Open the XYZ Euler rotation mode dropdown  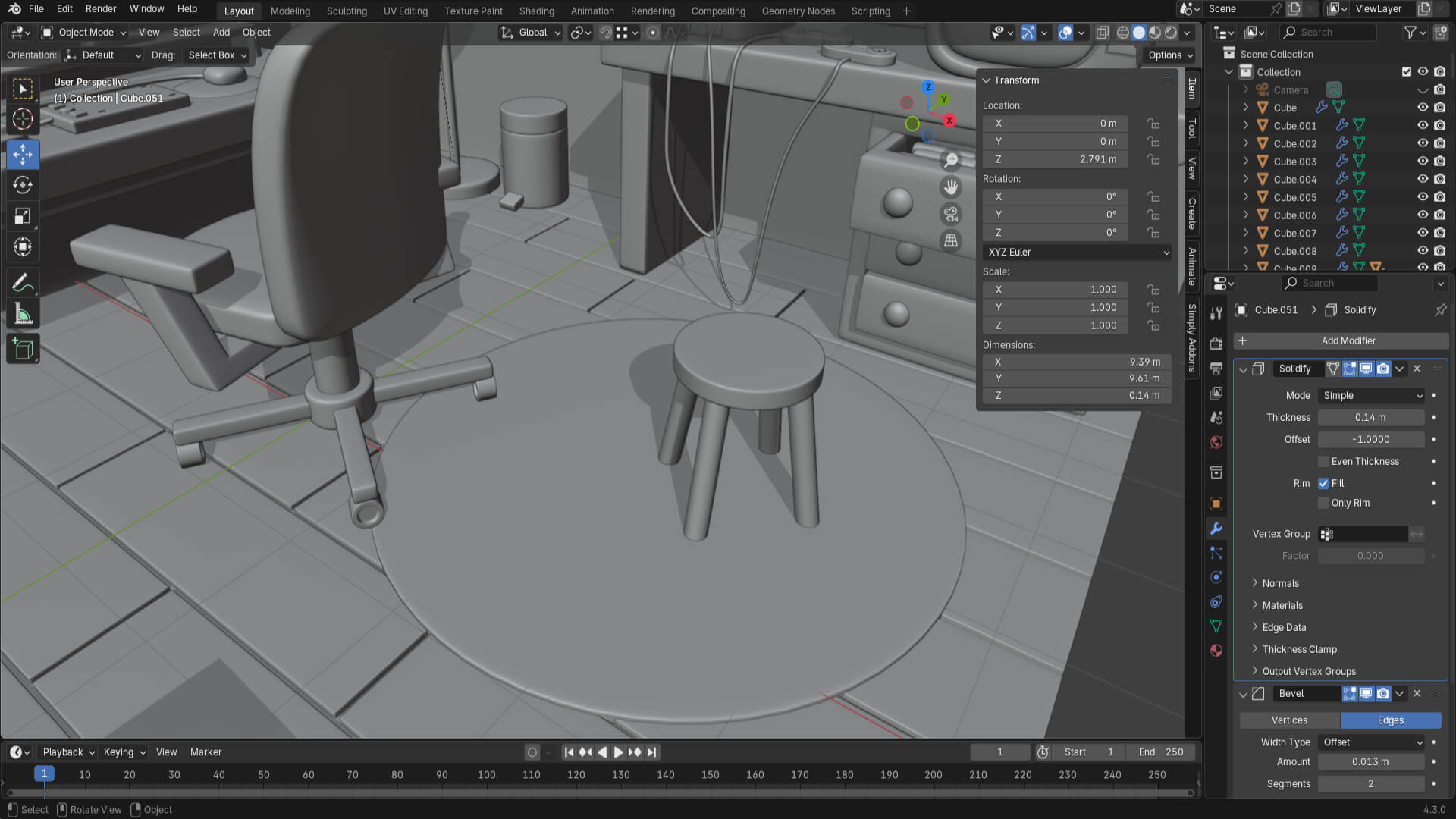(x=1077, y=252)
